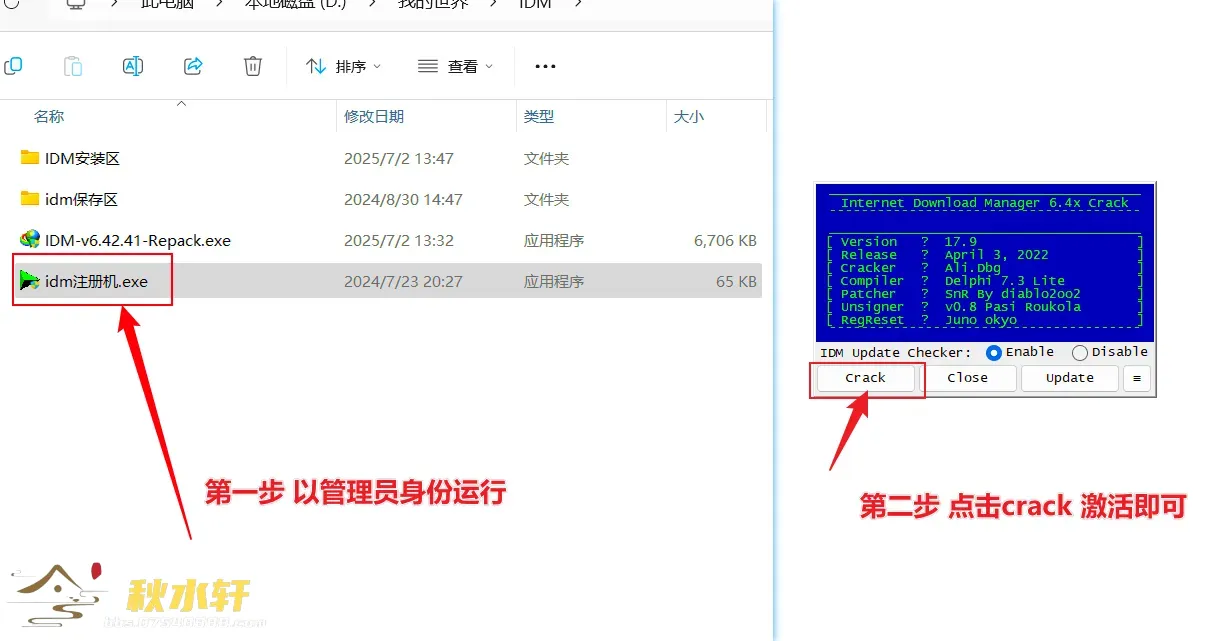Click the Copy icon in the Explorer toolbar
Viewport: 1226px width, 641px height.
[14, 66]
